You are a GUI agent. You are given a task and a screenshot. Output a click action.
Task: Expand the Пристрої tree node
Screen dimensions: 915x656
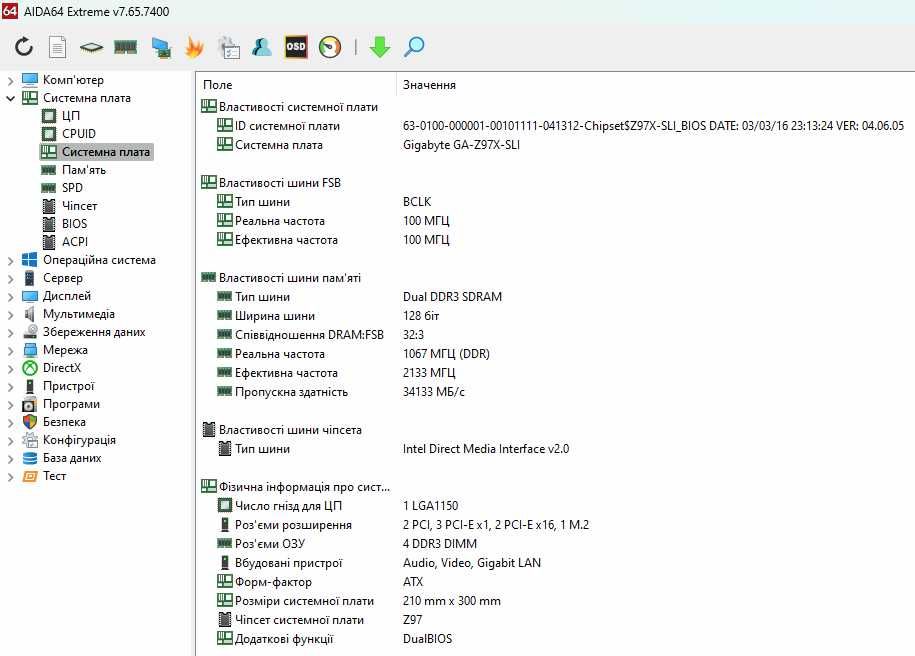10,387
